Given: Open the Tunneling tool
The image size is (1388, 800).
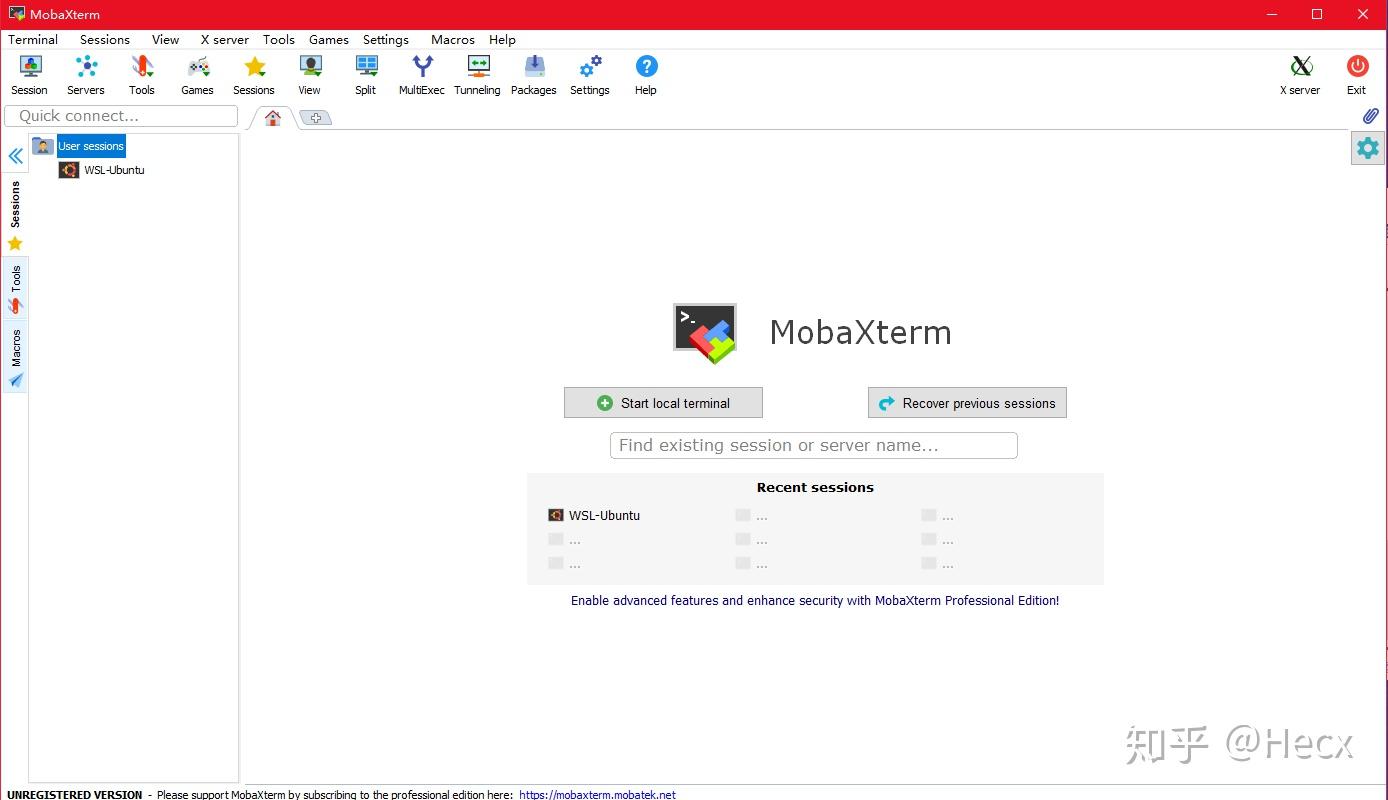Looking at the screenshot, I should click(x=477, y=70).
